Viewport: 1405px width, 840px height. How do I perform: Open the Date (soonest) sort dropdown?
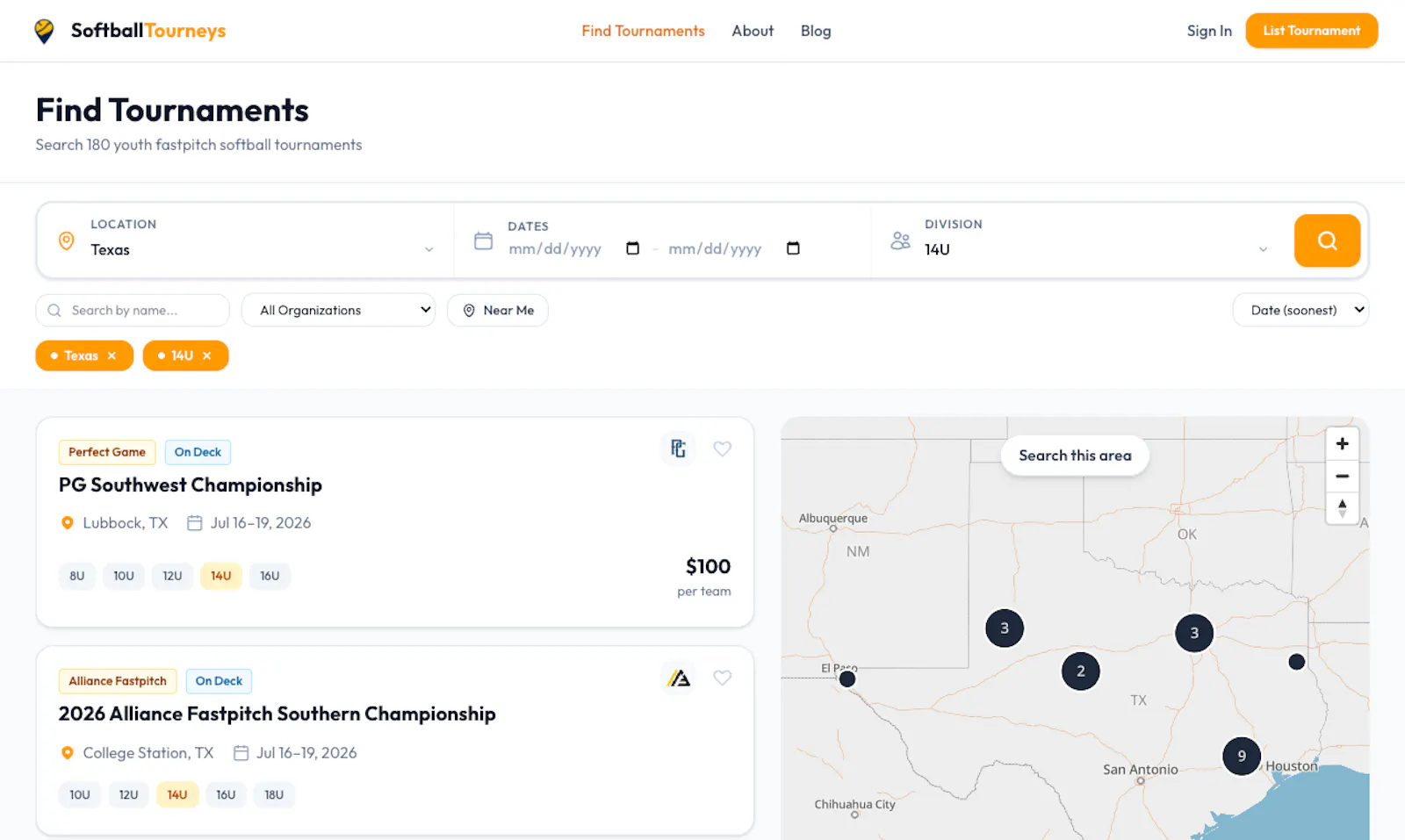[1301, 310]
